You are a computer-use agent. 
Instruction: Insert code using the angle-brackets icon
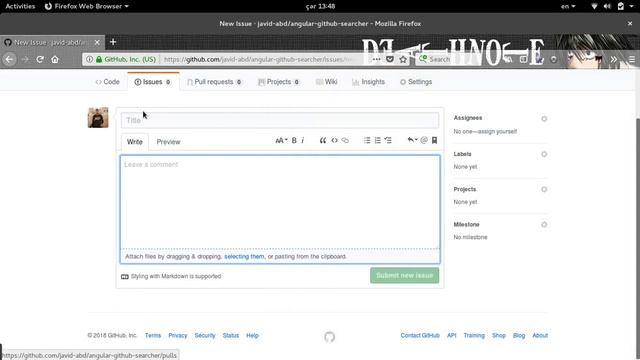pyautogui.click(x=334, y=140)
